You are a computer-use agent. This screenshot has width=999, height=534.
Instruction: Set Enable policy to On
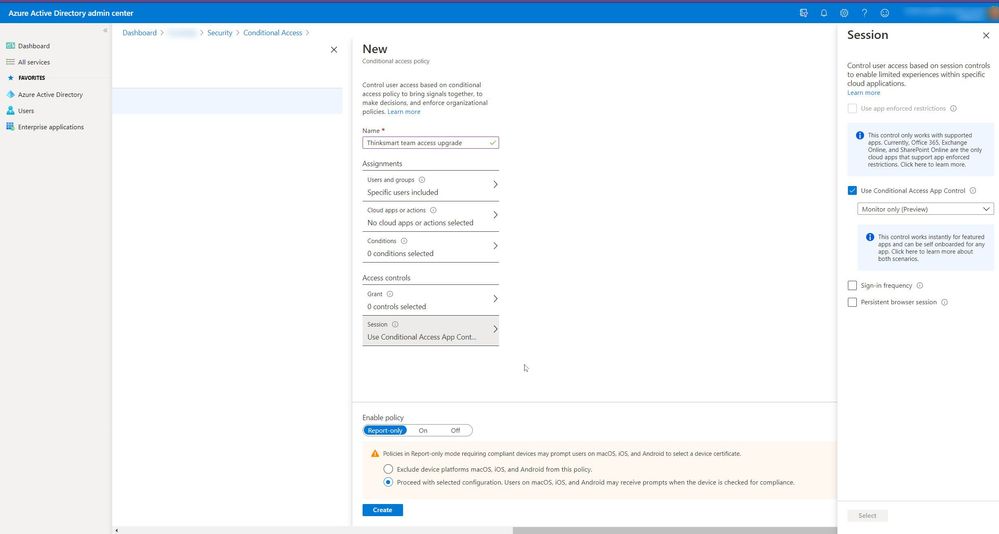click(423, 431)
